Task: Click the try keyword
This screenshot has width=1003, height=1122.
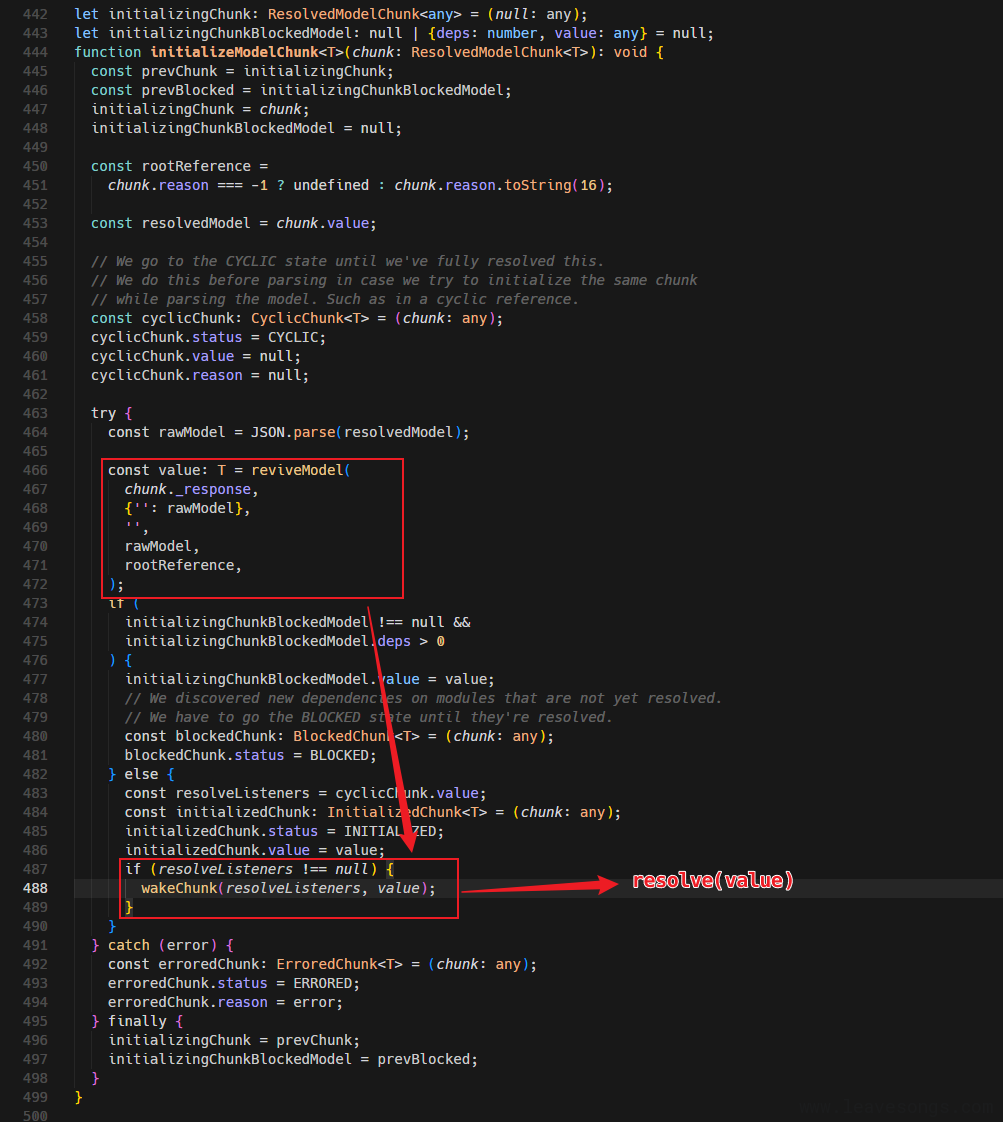Action: click(103, 413)
